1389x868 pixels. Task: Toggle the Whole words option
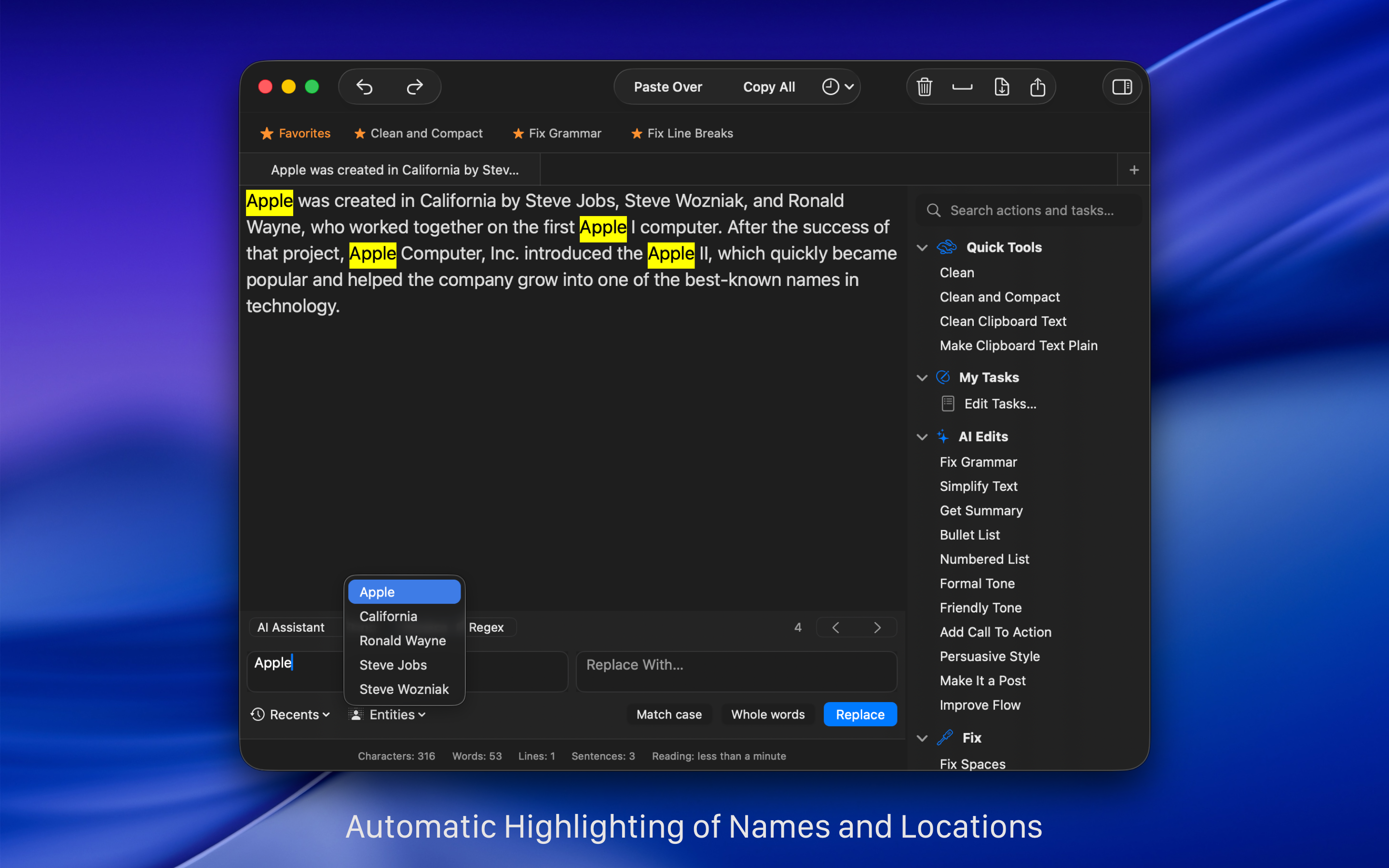(767, 714)
